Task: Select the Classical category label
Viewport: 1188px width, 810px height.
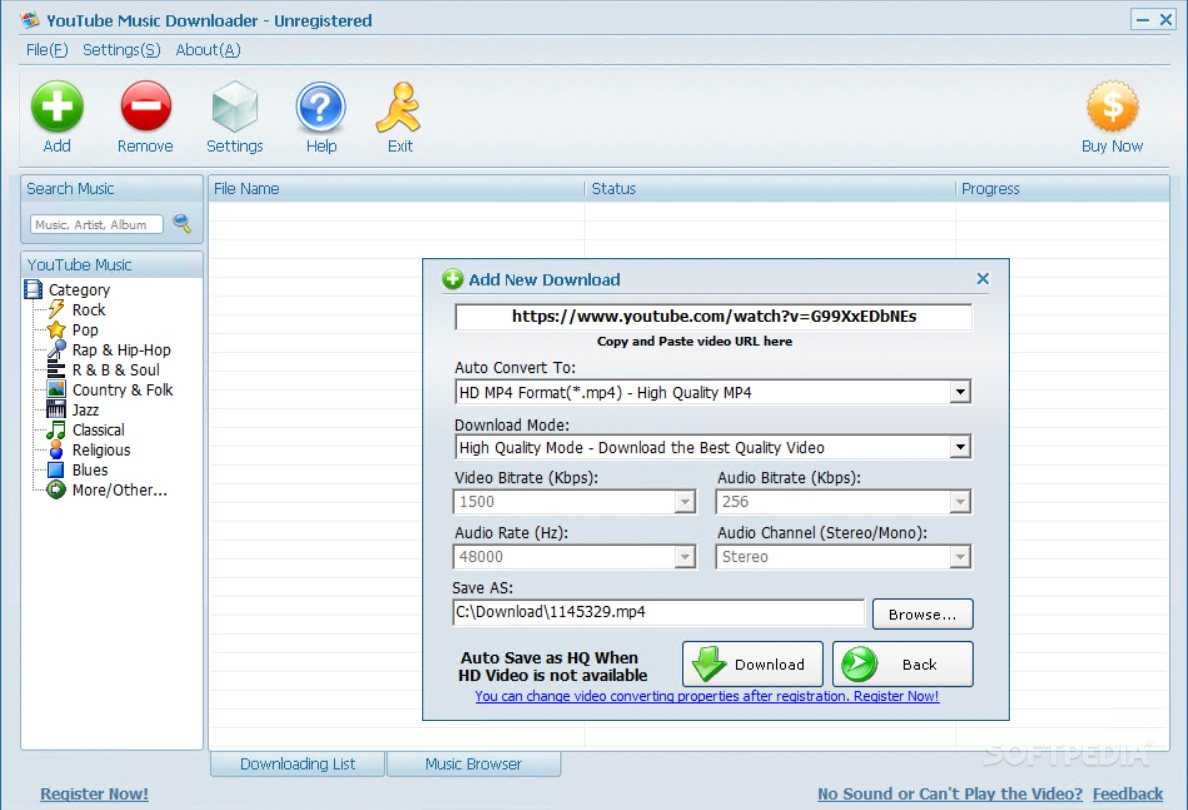Action: point(98,430)
